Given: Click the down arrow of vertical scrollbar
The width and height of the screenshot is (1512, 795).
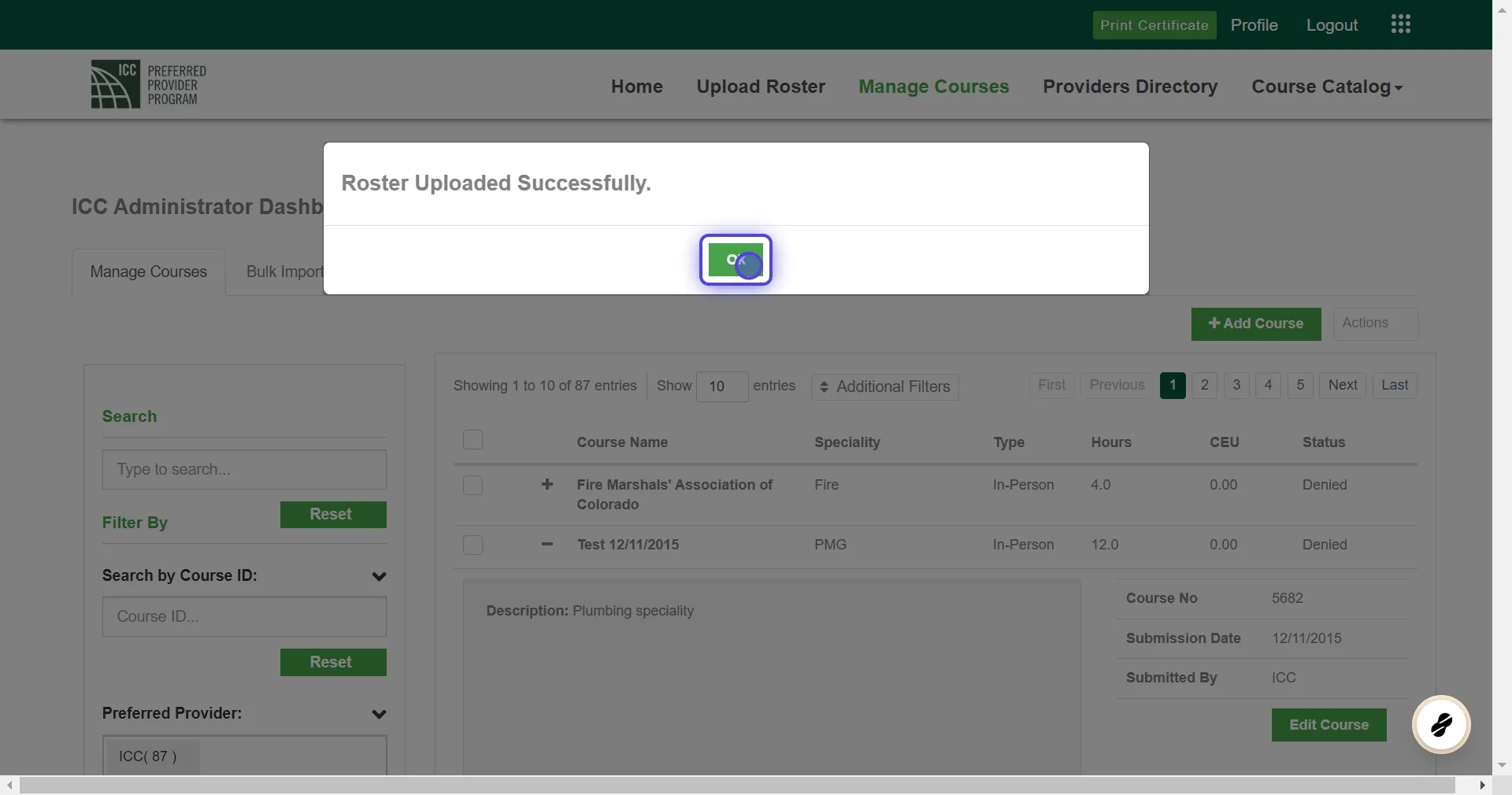Looking at the screenshot, I should point(1502,765).
